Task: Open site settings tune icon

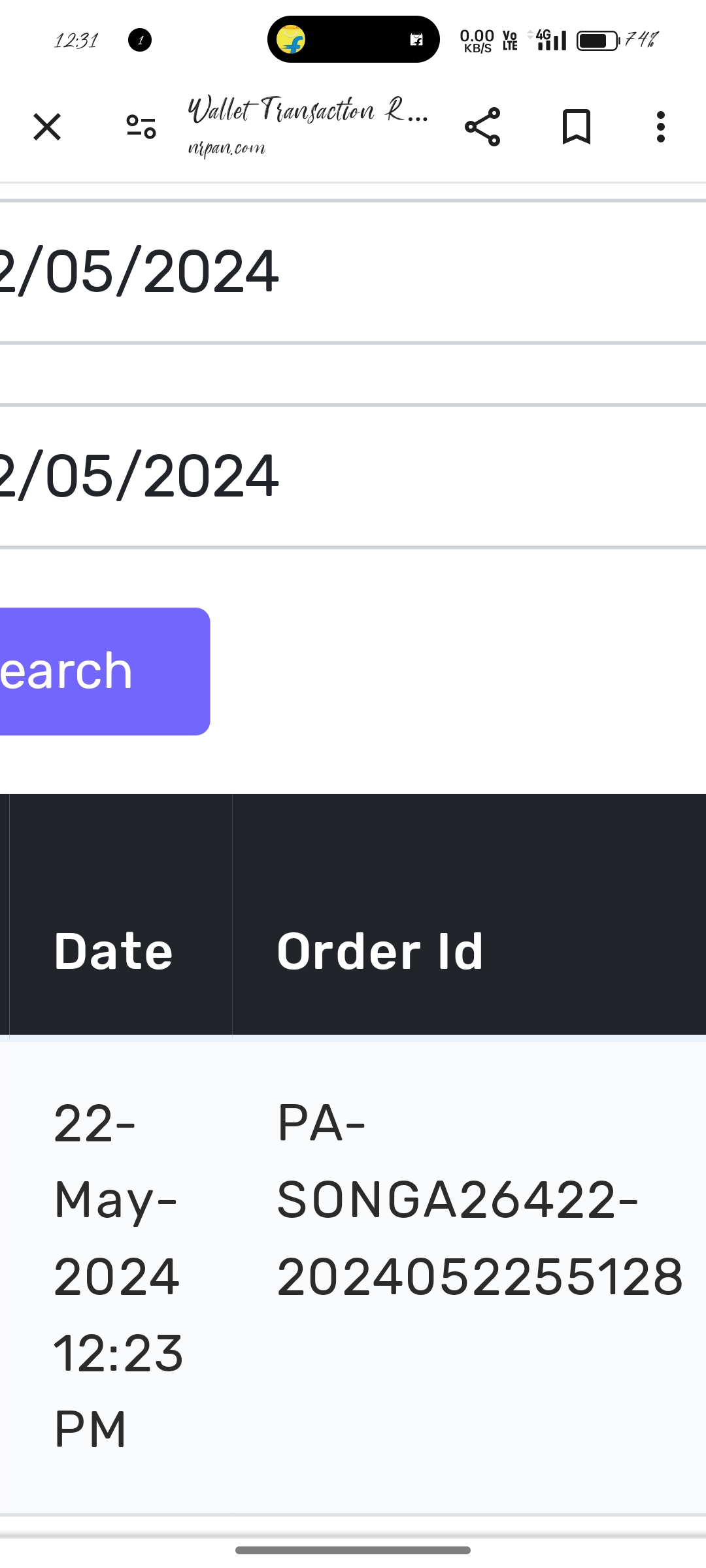Action: (x=141, y=127)
